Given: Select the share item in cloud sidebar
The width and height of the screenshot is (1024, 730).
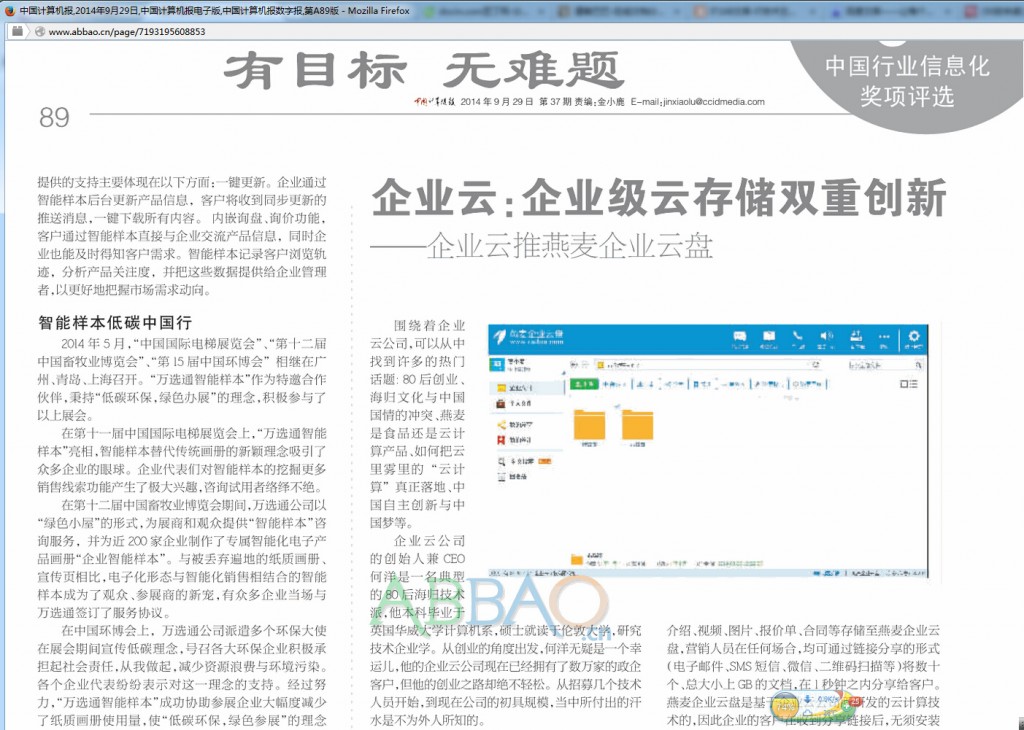Looking at the screenshot, I should 501,424.
